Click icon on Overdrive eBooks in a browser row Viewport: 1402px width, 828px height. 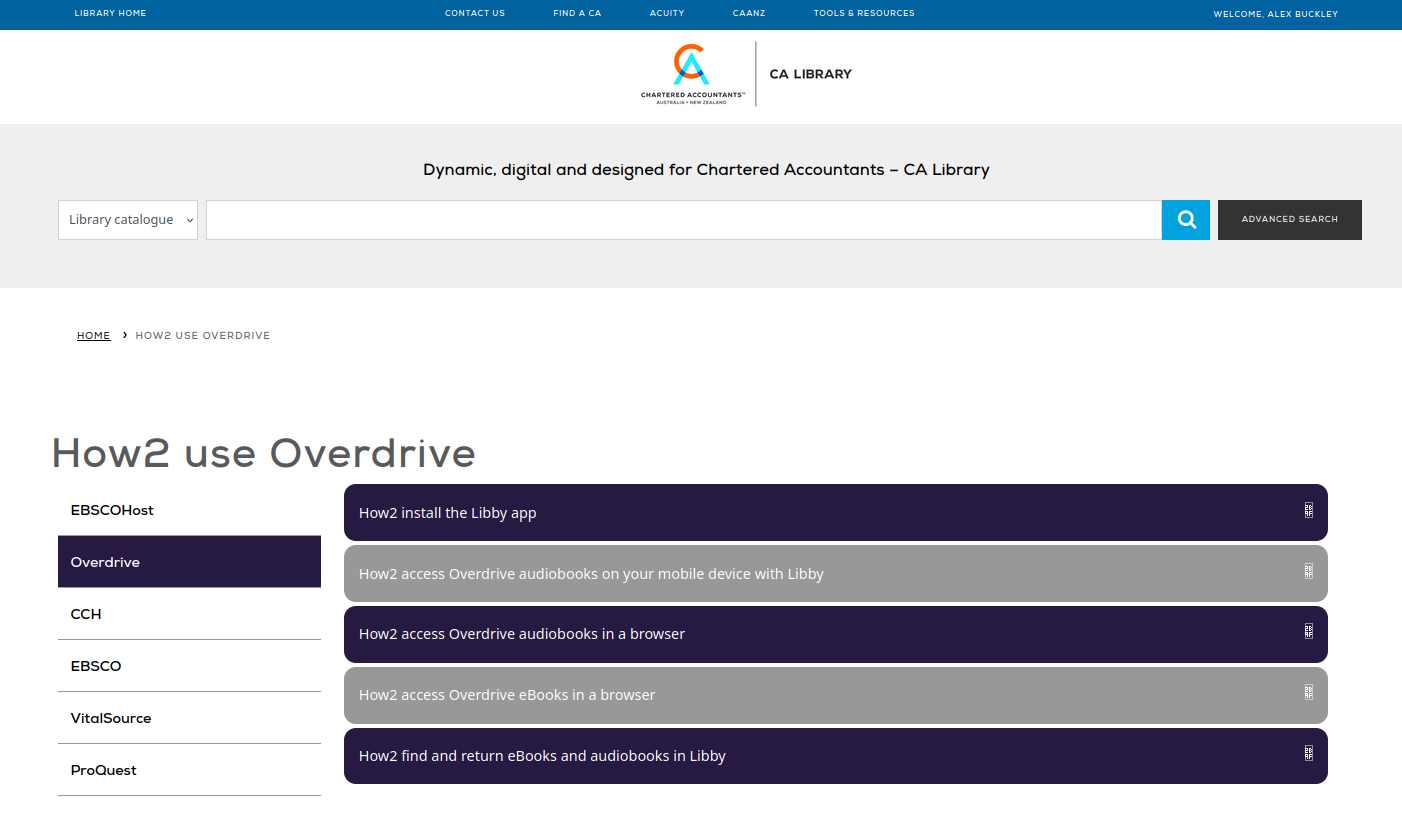point(1308,692)
